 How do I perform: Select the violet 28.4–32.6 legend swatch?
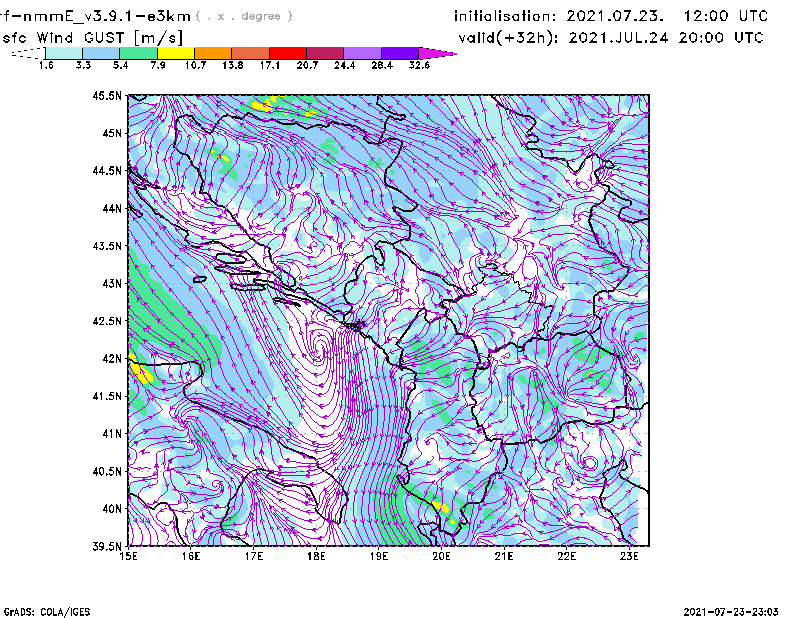coord(400,53)
